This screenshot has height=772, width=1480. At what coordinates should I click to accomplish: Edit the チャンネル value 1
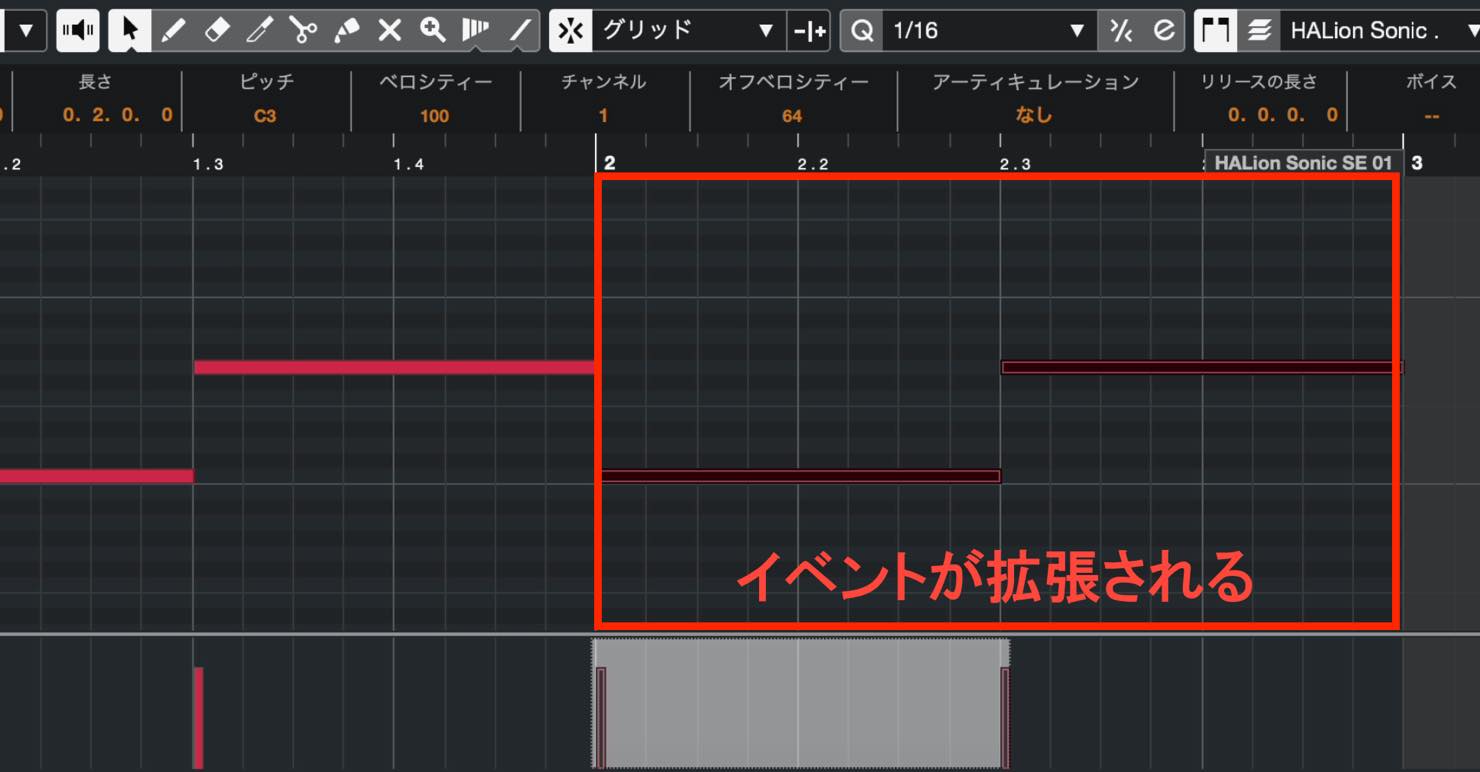603,116
